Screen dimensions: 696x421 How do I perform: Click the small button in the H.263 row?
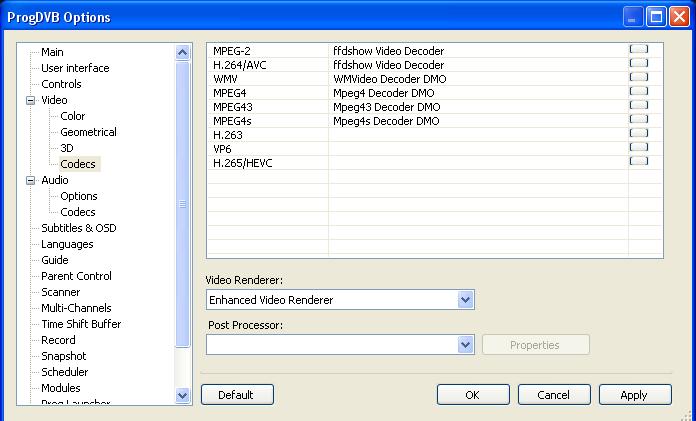pyautogui.click(x=638, y=133)
